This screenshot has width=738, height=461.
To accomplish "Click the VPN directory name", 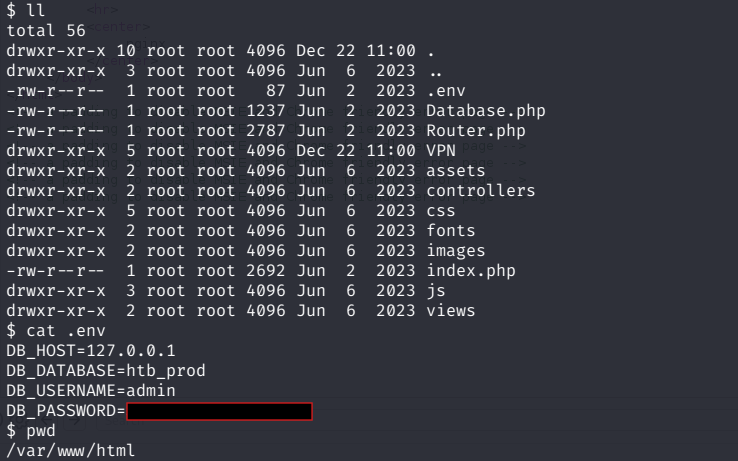I will 440,150.
